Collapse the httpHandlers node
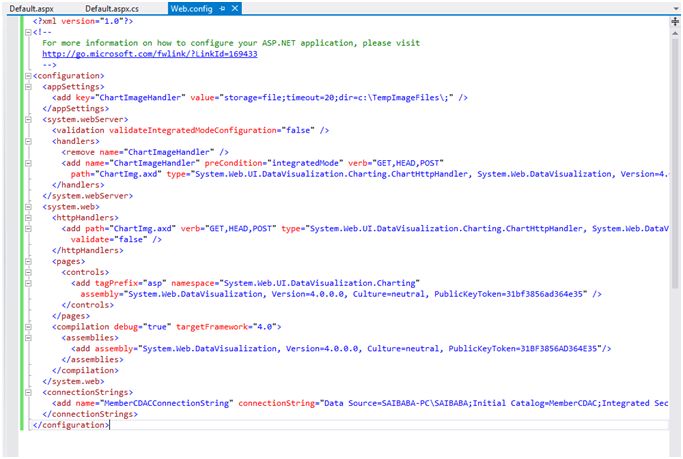The width and height of the screenshot is (683, 459). point(28,218)
